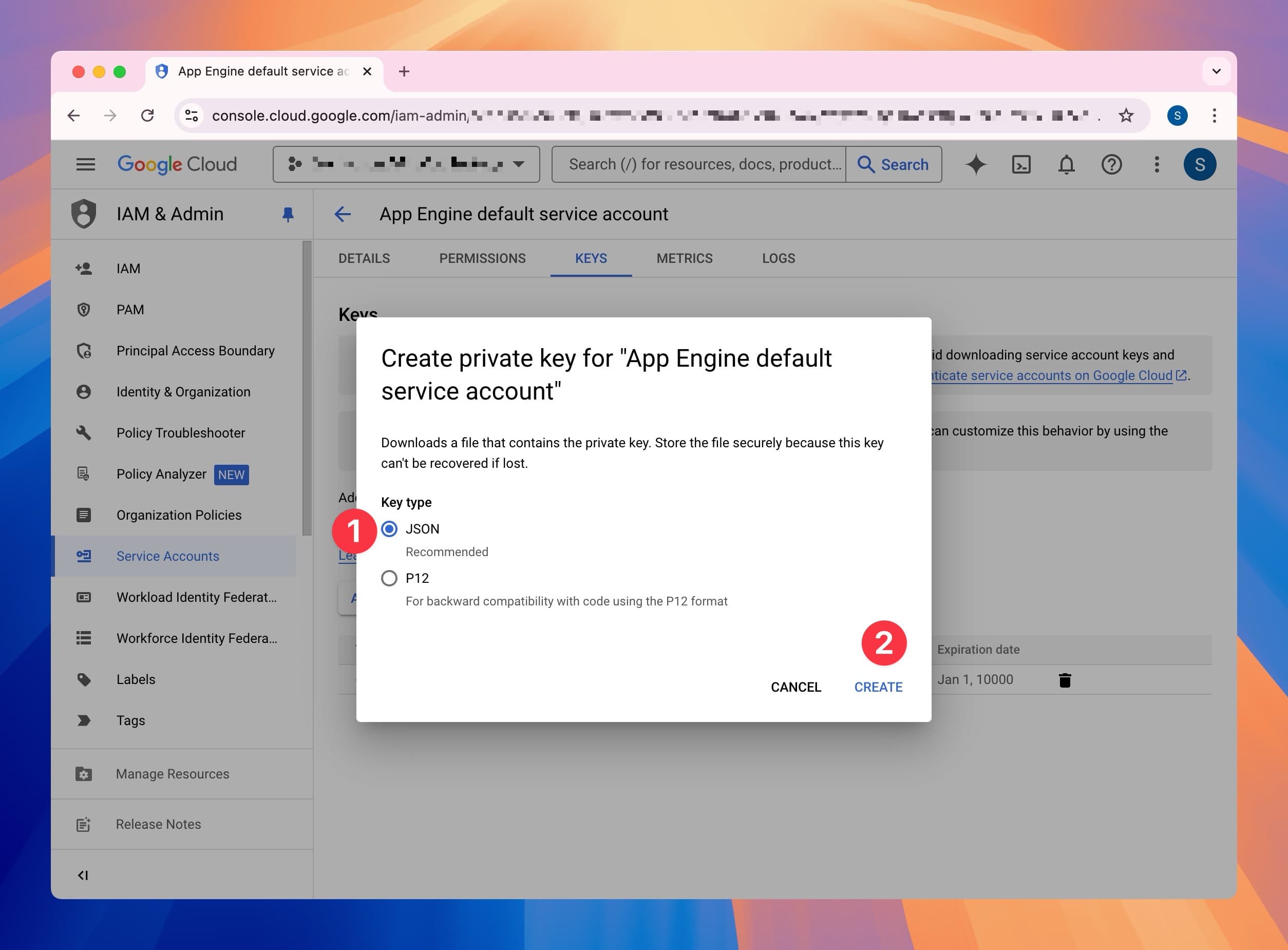
Task: Click the Recommended label under JSON
Action: point(447,552)
